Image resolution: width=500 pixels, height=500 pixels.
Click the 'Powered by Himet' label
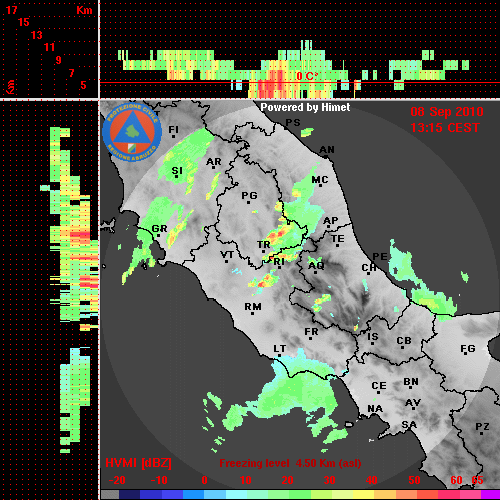point(305,107)
